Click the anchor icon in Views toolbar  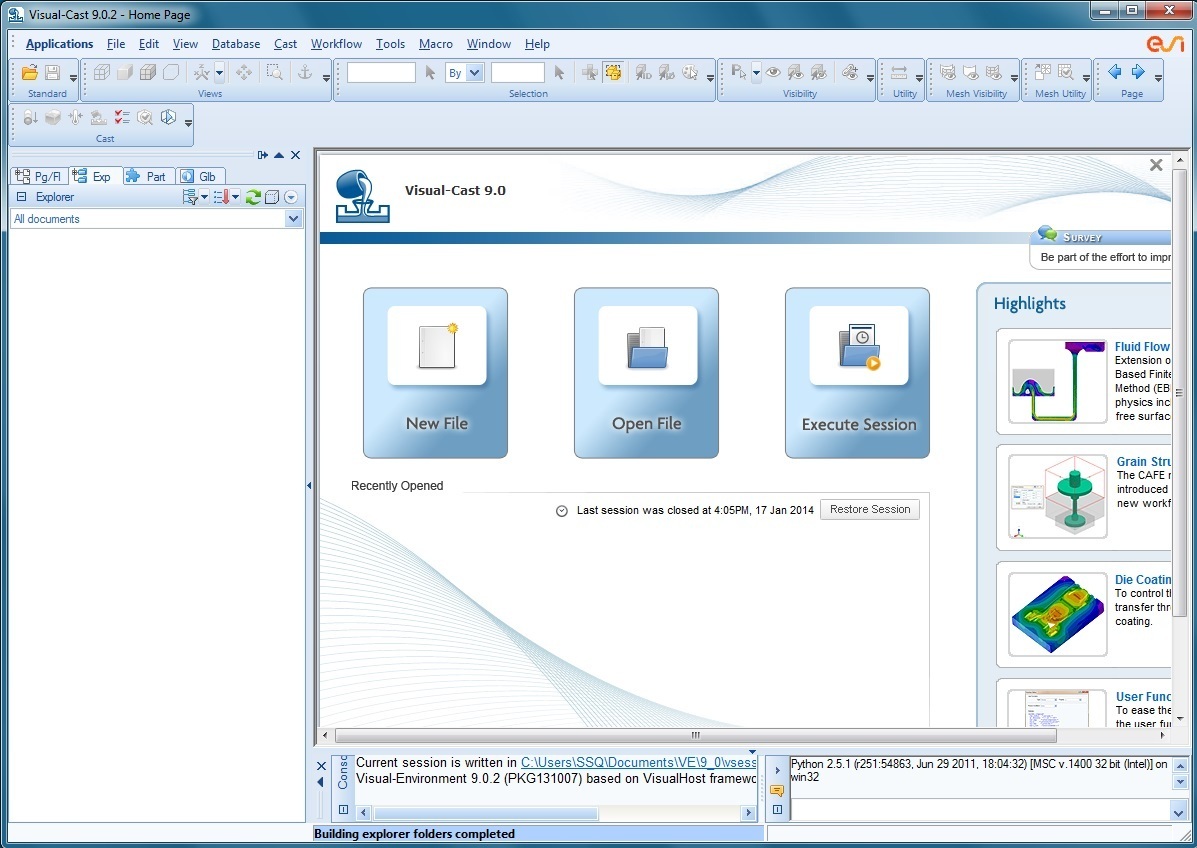tap(305, 73)
